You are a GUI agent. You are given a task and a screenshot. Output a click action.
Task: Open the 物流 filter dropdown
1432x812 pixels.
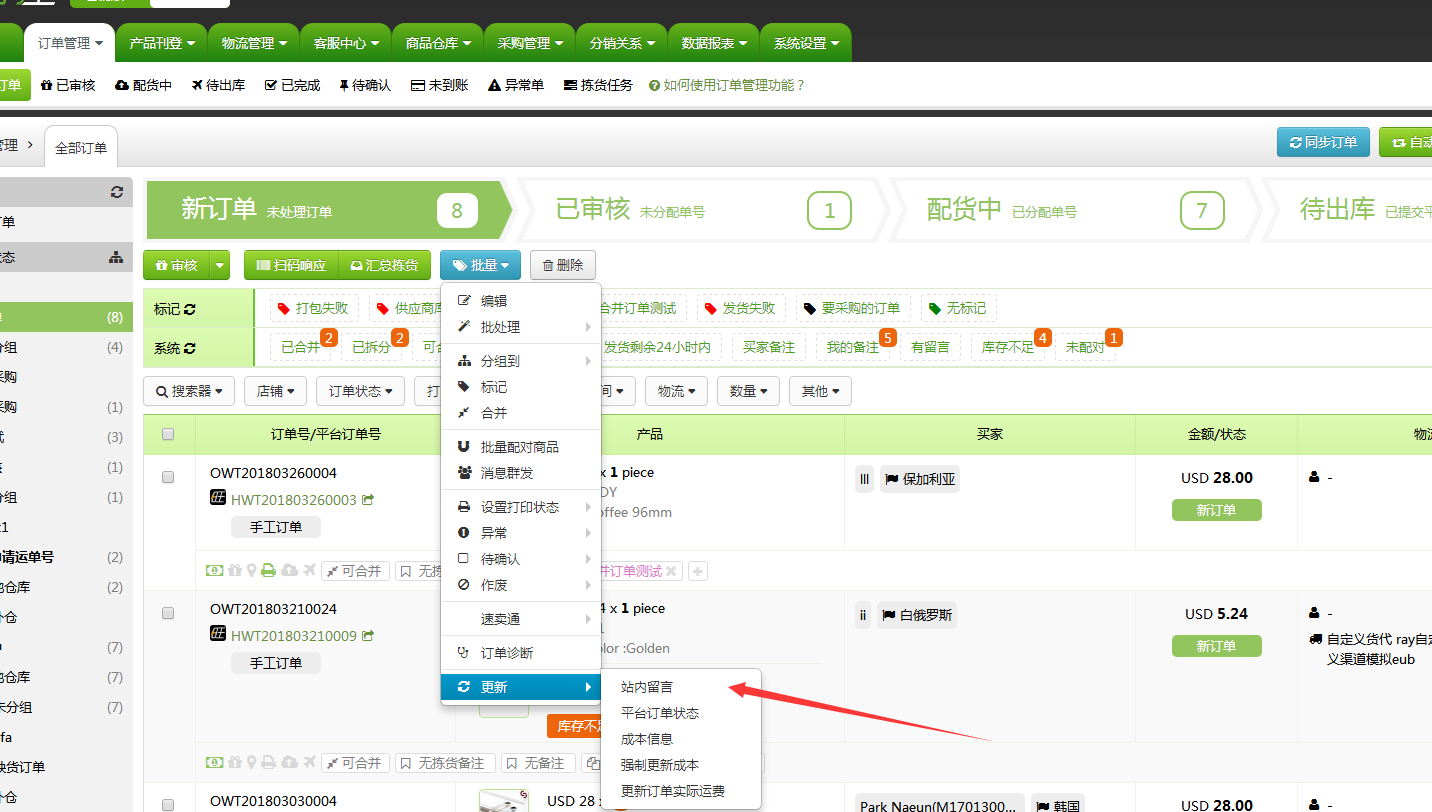click(x=677, y=391)
